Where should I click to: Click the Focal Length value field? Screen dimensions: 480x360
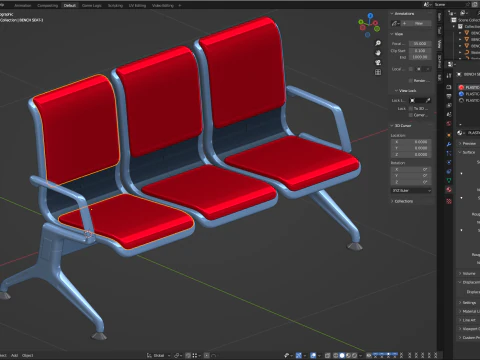(420, 44)
